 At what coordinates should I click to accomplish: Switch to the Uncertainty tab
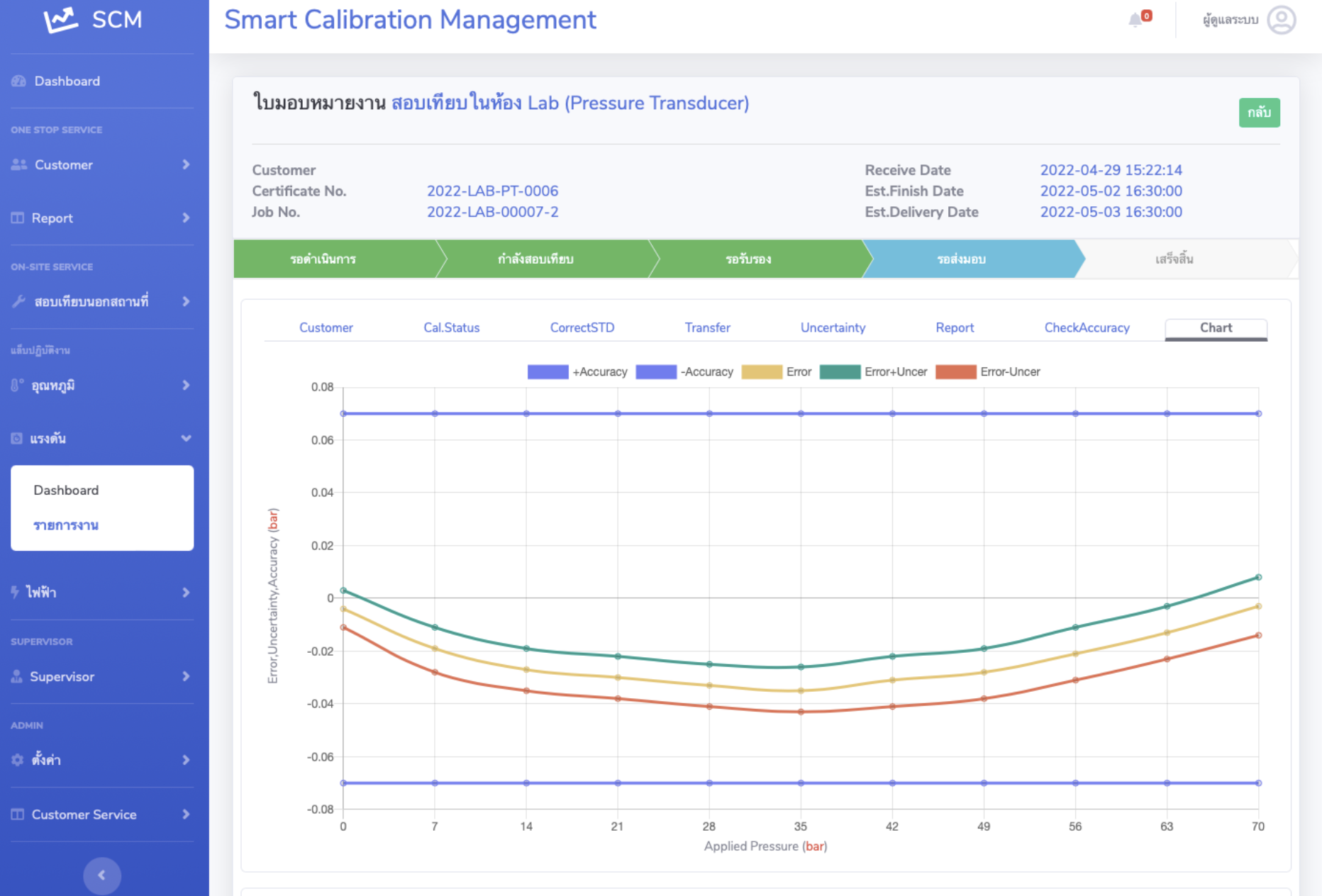click(x=833, y=327)
